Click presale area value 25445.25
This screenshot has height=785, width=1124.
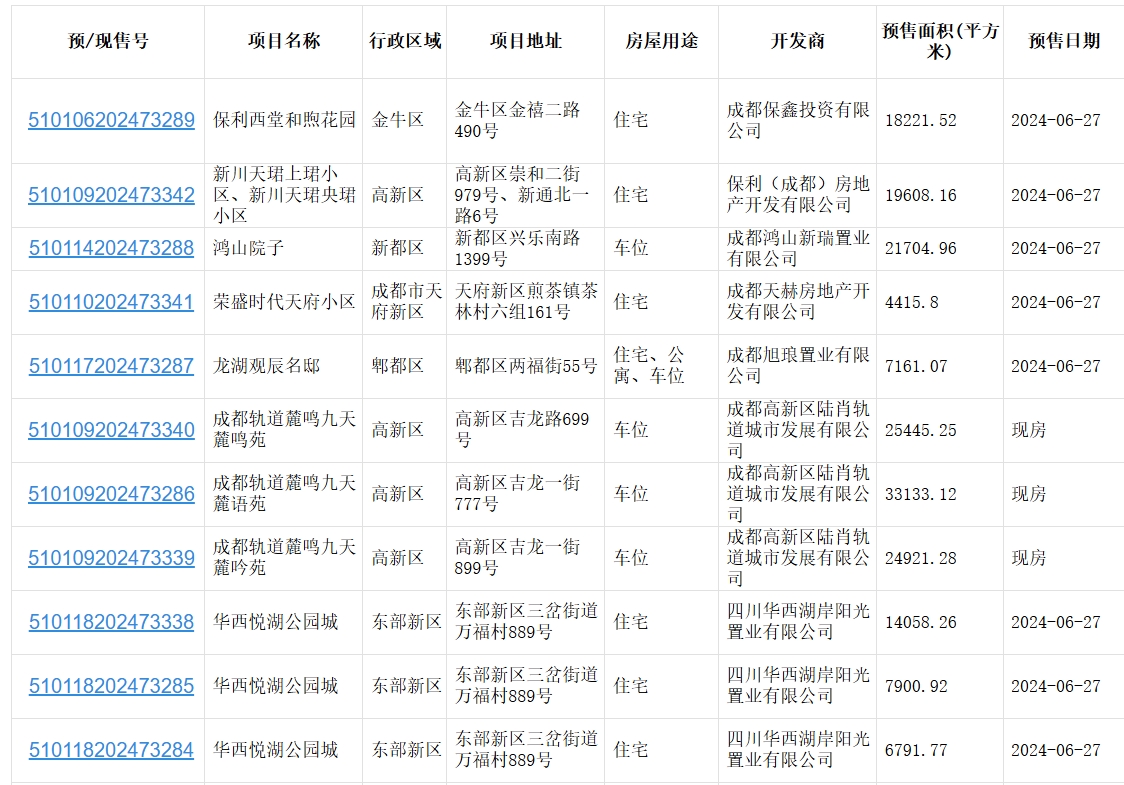920,430
